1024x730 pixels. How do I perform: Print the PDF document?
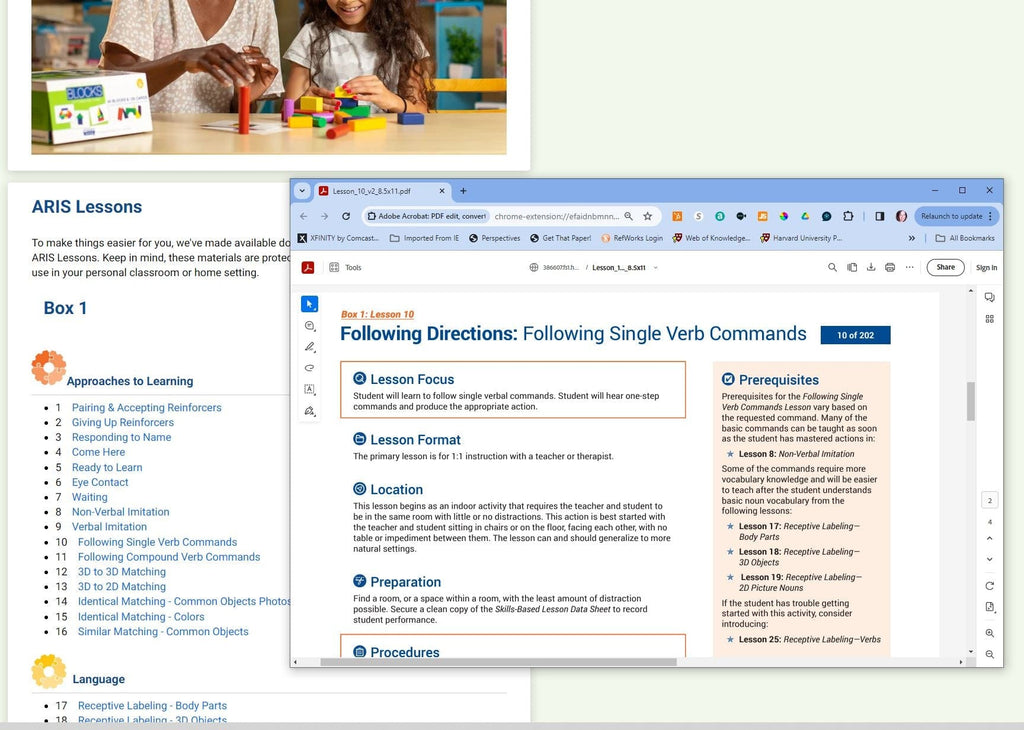click(x=889, y=267)
